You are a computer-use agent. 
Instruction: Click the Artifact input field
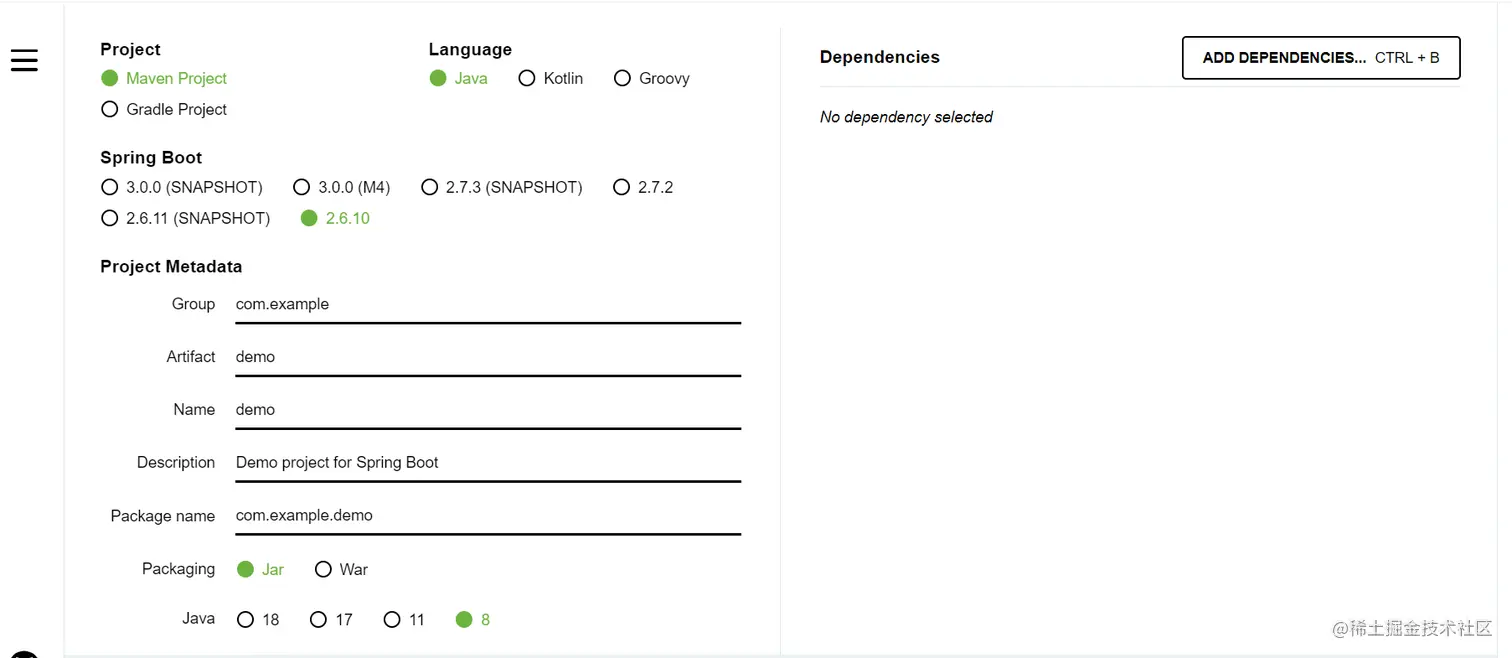[488, 358]
